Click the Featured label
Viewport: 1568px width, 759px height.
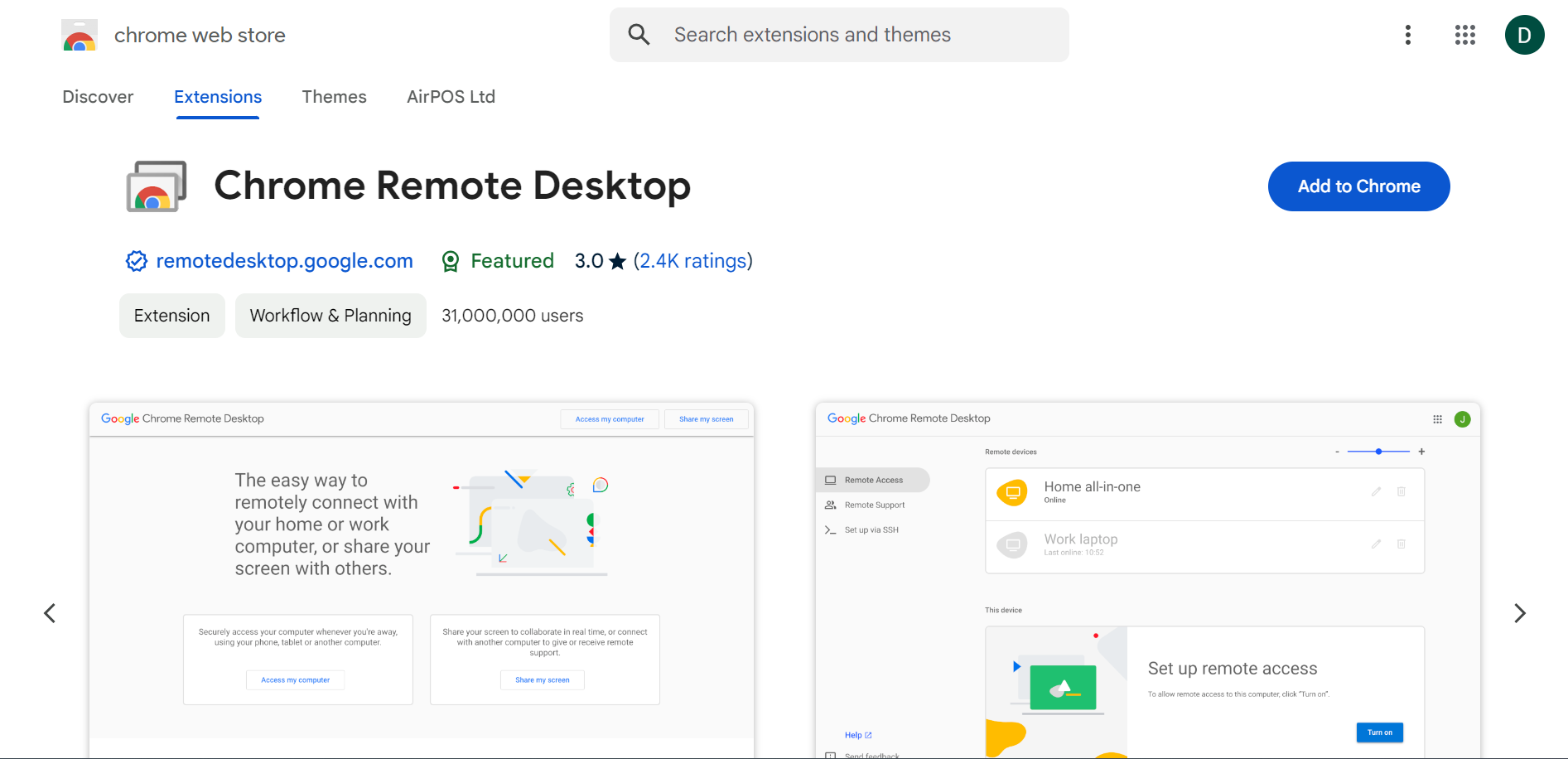point(512,261)
